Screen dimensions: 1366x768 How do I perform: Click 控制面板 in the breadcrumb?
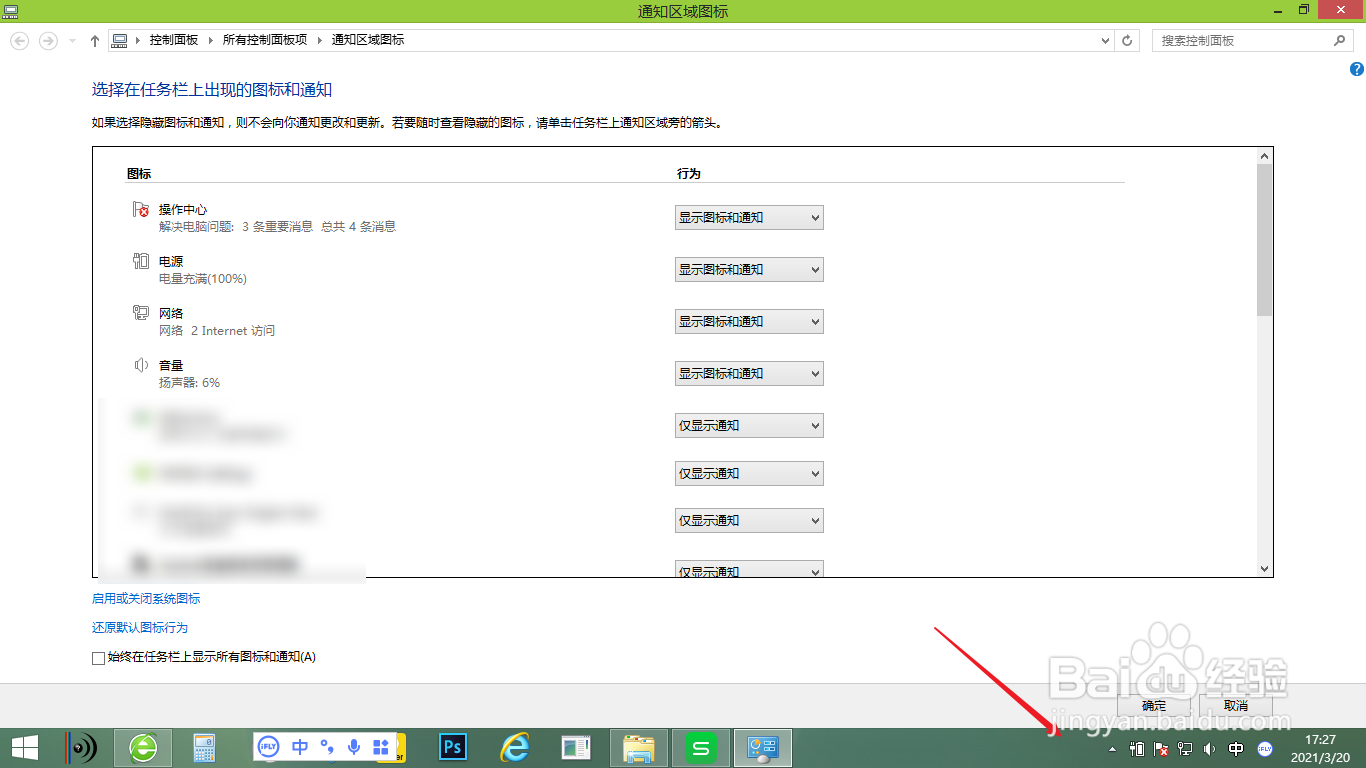[174, 40]
